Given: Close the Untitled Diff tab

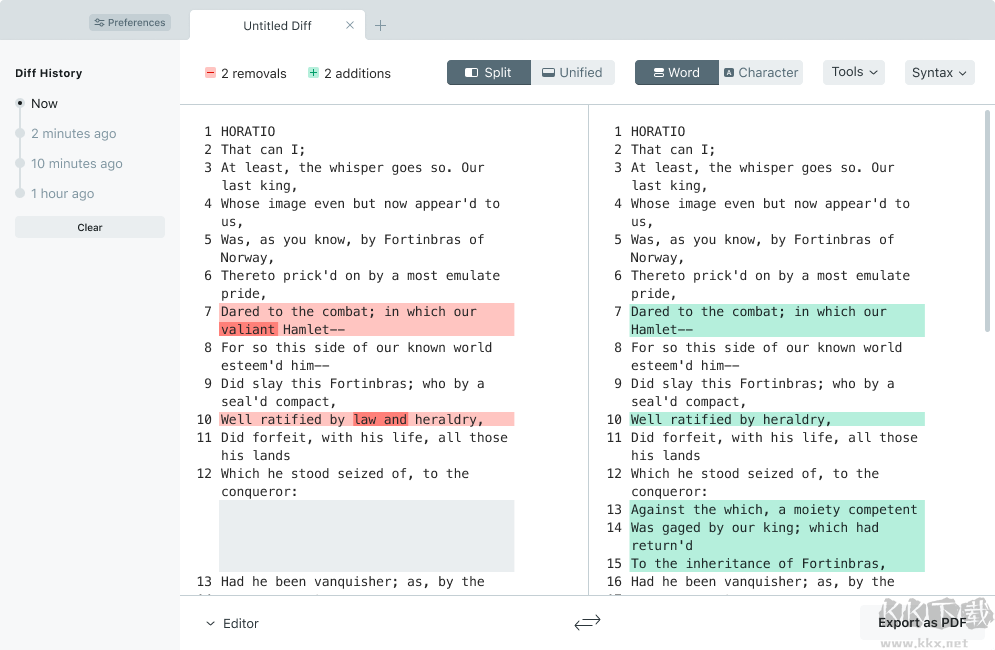Looking at the screenshot, I should [350, 25].
